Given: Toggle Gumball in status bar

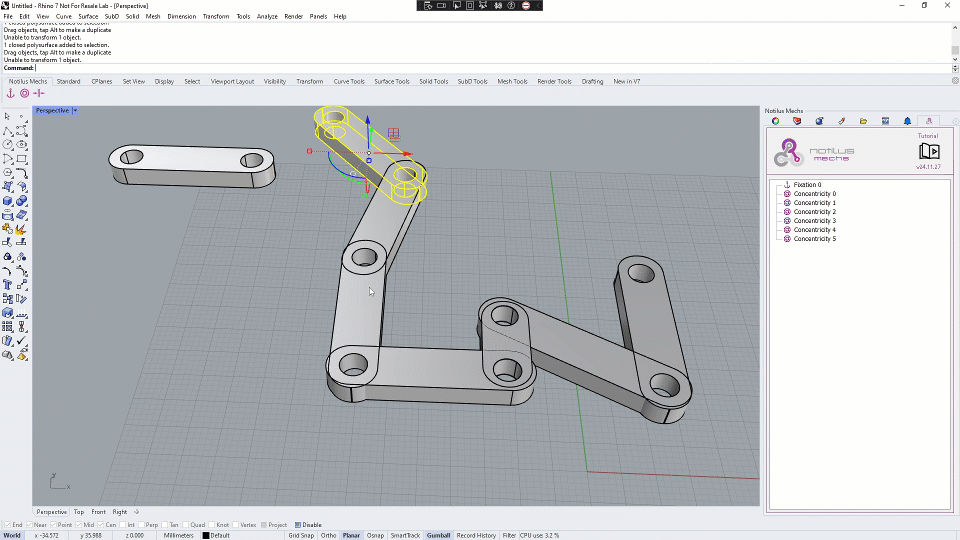Looking at the screenshot, I should tap(438, 535).
